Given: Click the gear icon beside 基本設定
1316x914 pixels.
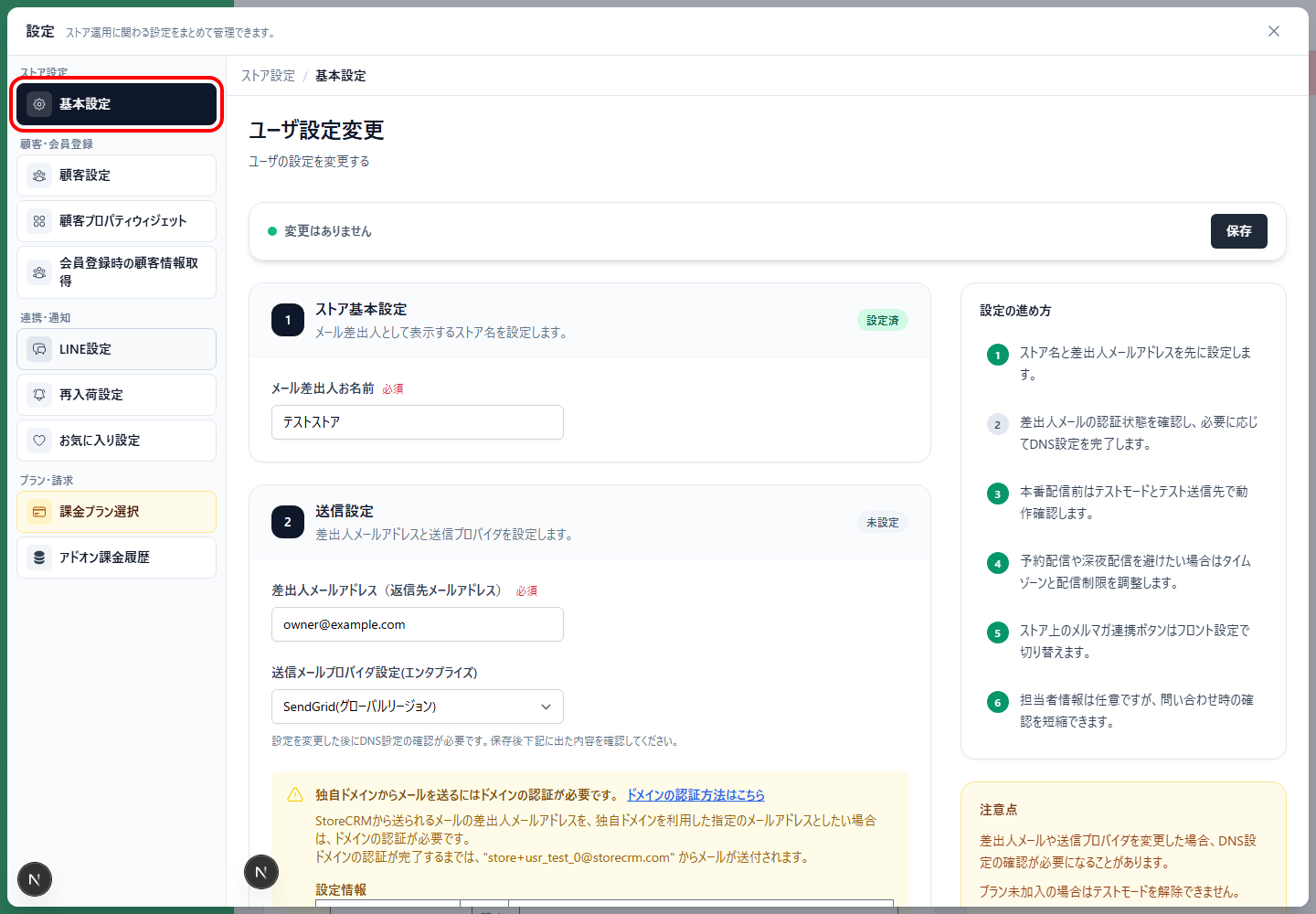Looking at the screenshot, I should (39, 104).
